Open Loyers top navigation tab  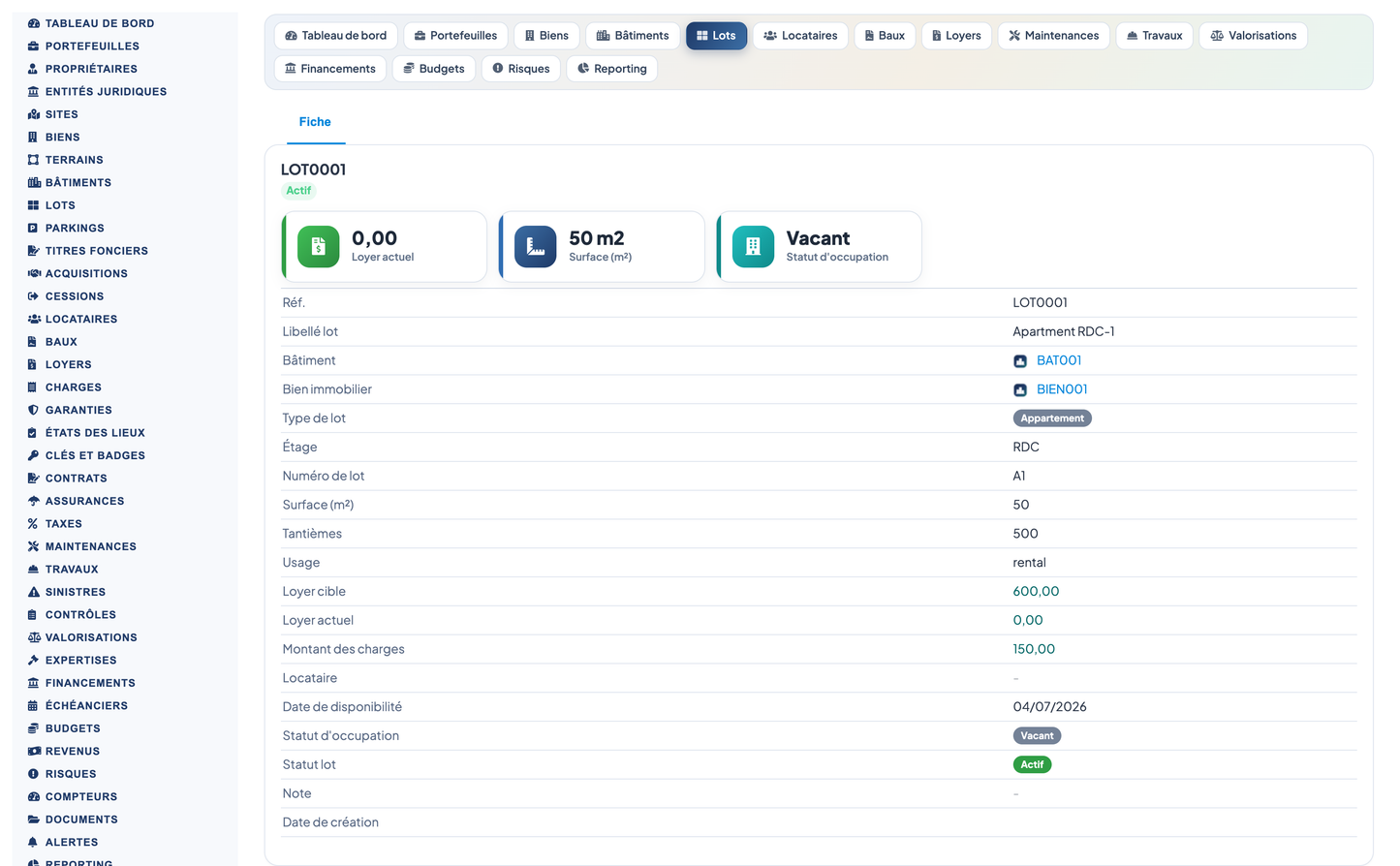[956, 36]
